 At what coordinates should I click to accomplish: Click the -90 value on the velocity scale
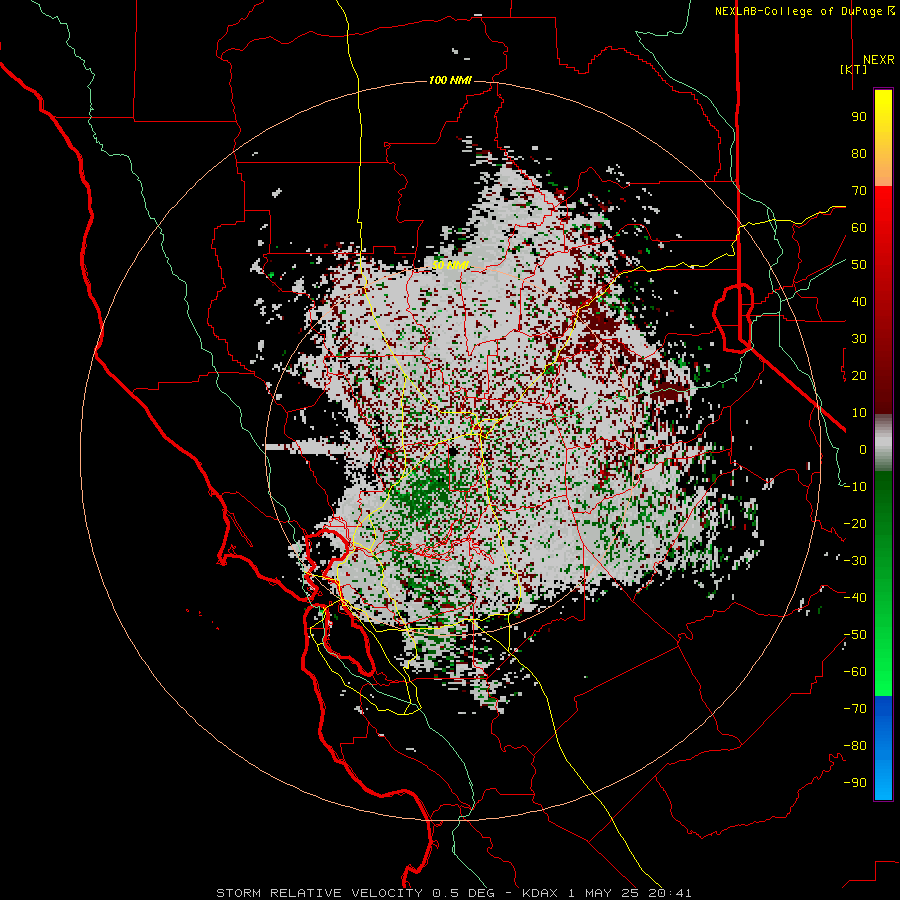(x=855, y=783)
